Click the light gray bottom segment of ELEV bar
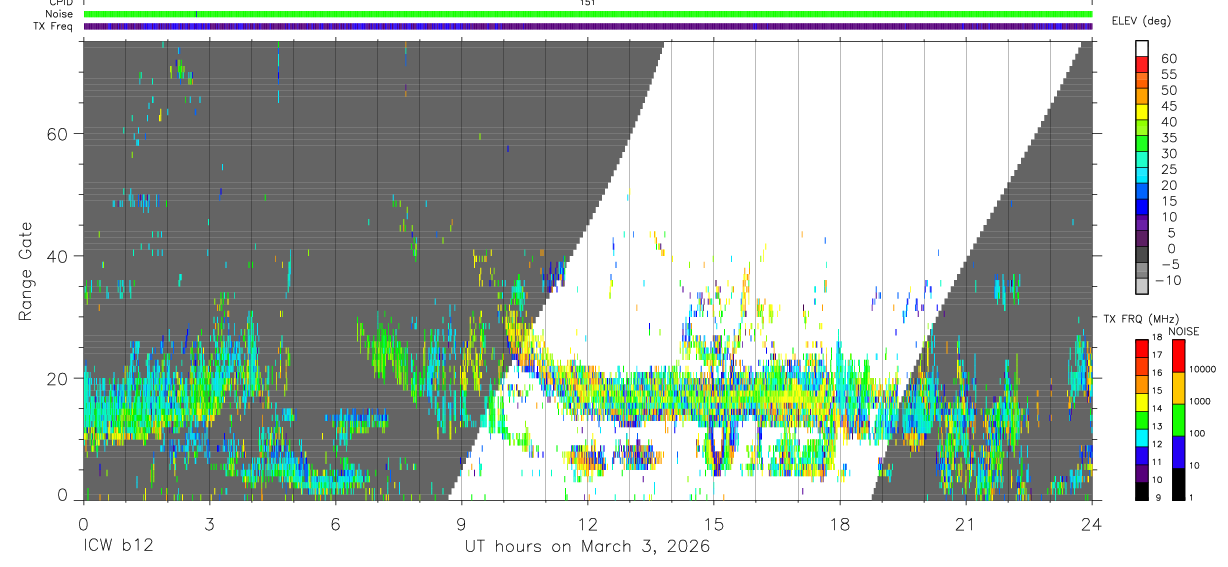1228x567 pixels. tap(1143, 286)
